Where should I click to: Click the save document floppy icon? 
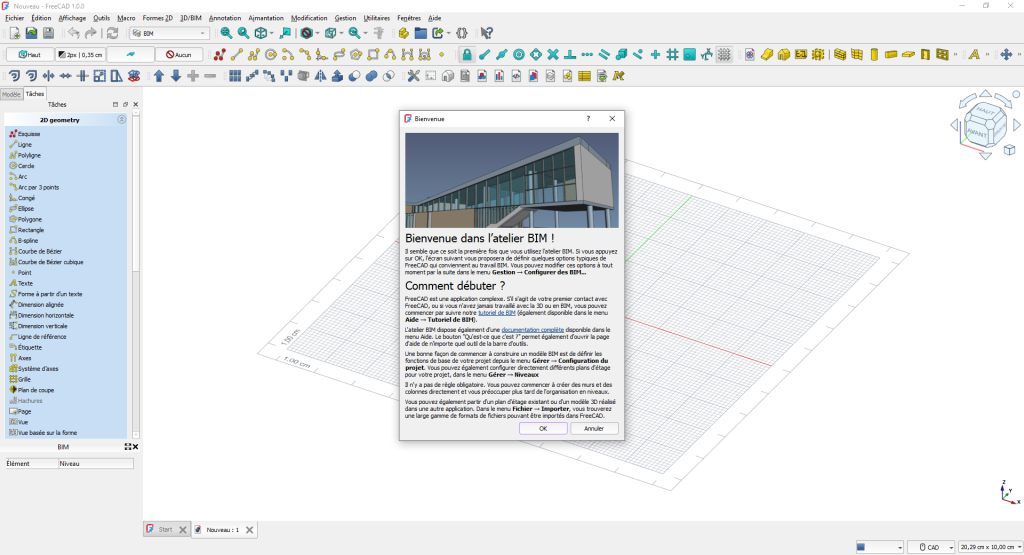tap(49, 33)
